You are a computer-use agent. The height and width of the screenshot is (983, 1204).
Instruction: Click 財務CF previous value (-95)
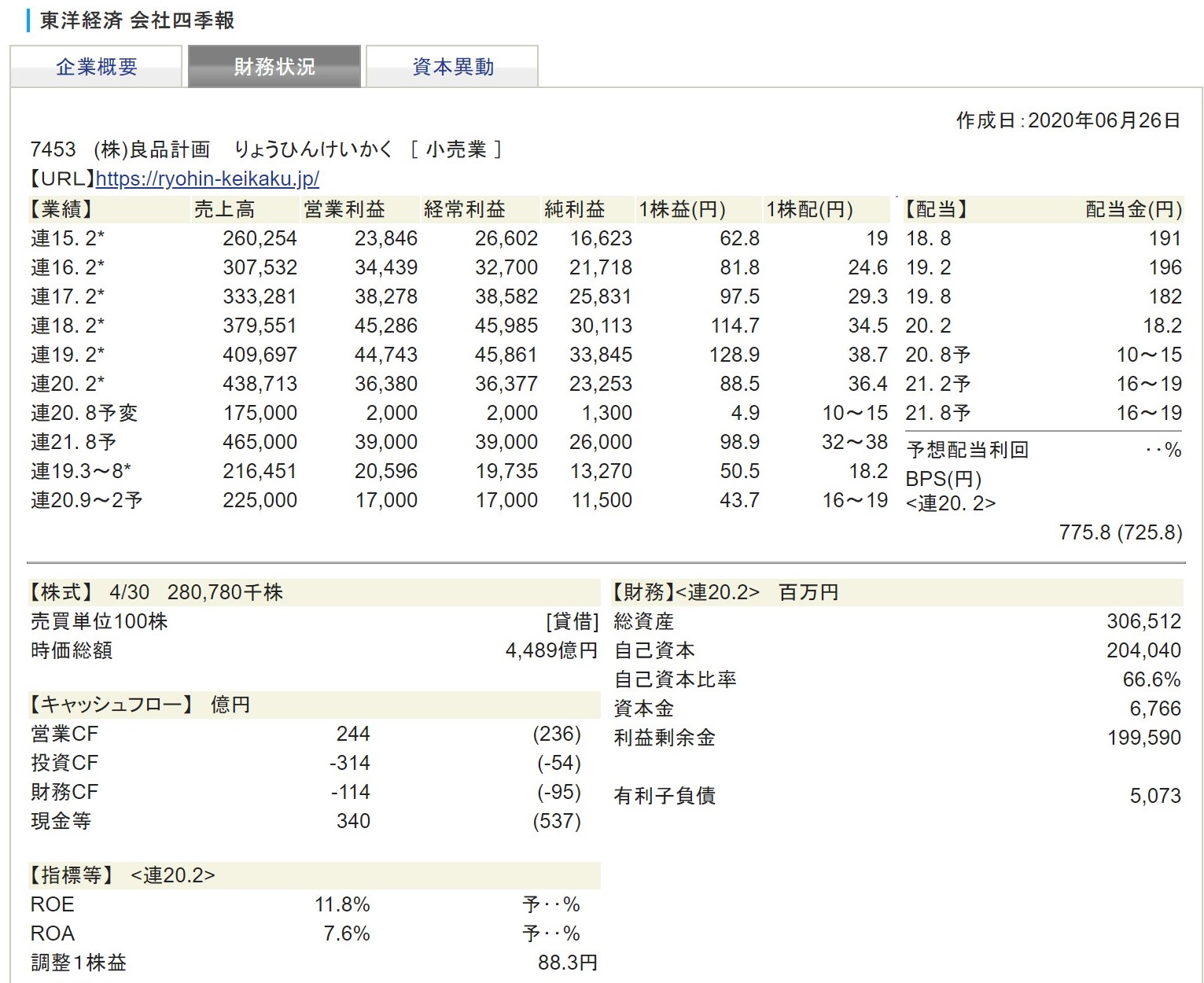[559, 792]
